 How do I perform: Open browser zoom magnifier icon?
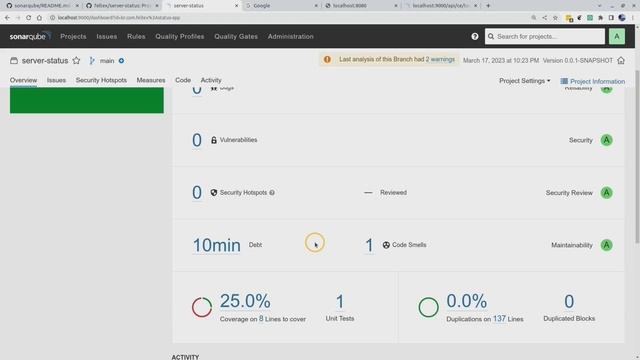click(x=534, y=18)
